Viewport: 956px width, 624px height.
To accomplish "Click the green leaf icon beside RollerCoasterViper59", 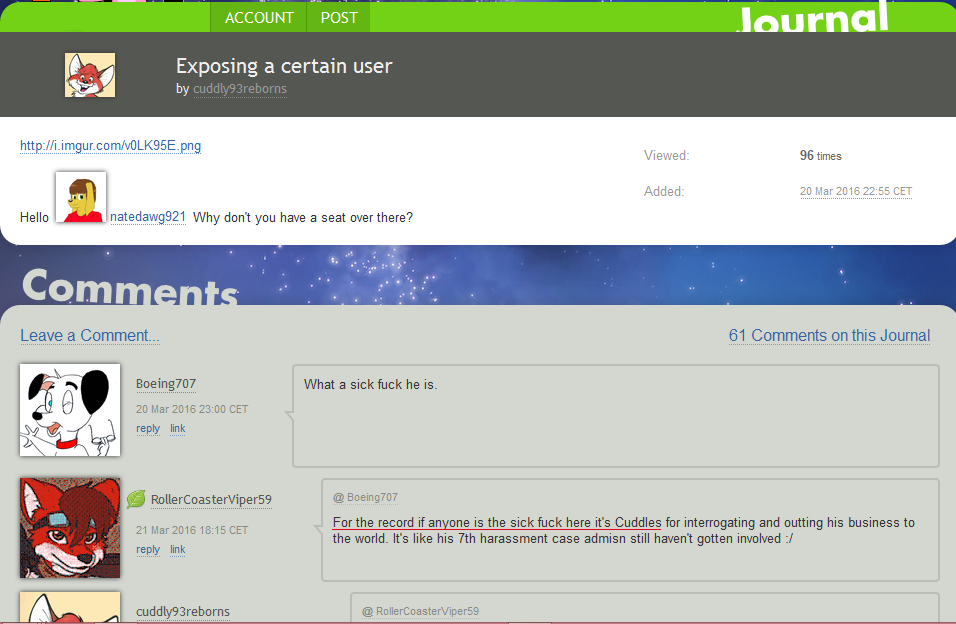I will click(136, 499).
